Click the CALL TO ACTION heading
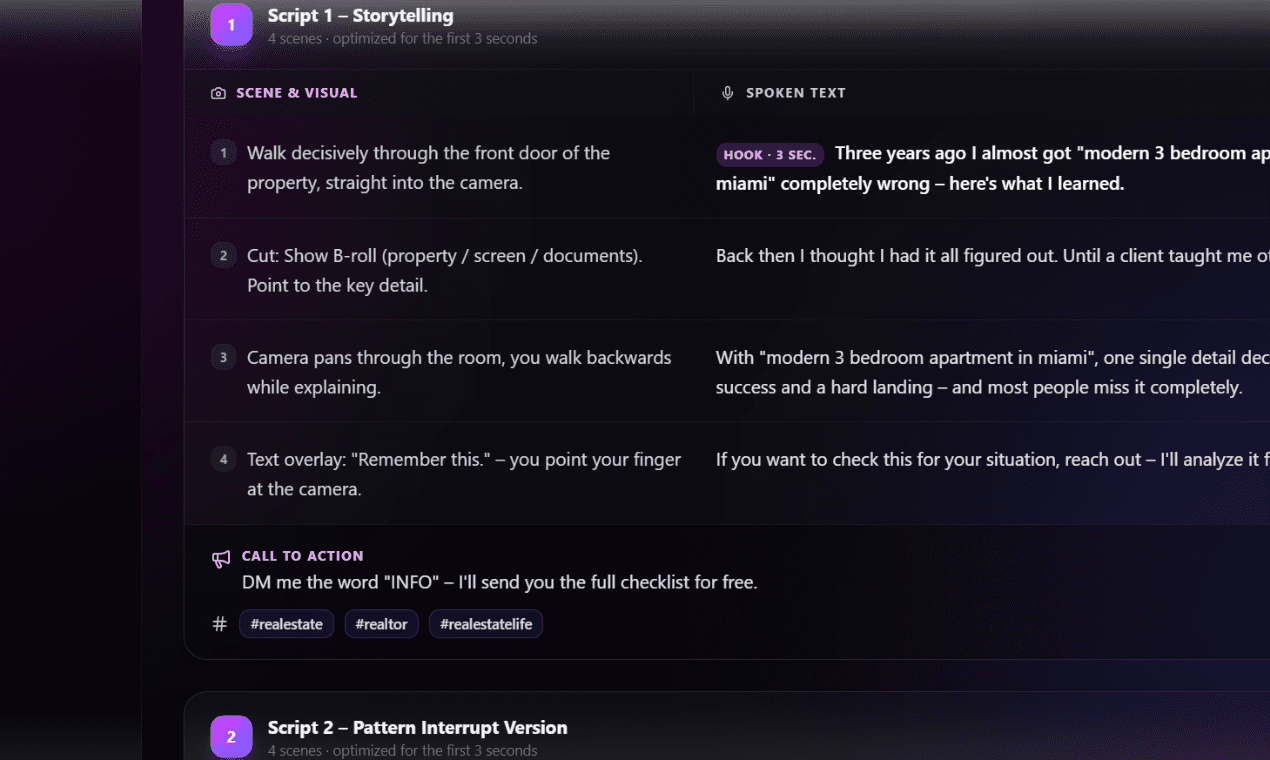1270x760 pixels. tap(302, 556)
